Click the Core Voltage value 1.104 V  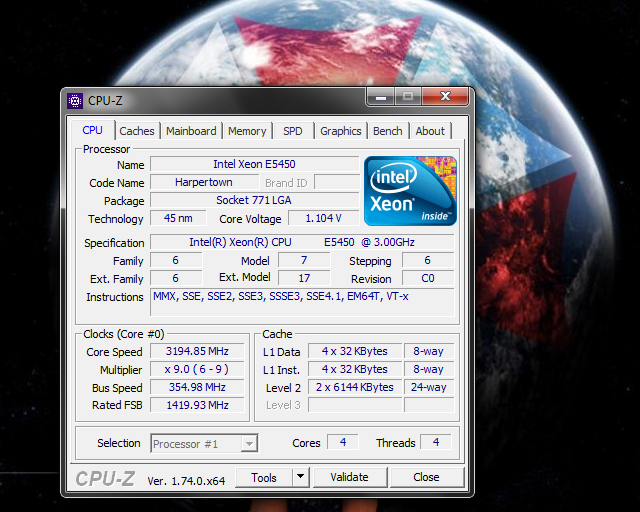tap(323, 218)
